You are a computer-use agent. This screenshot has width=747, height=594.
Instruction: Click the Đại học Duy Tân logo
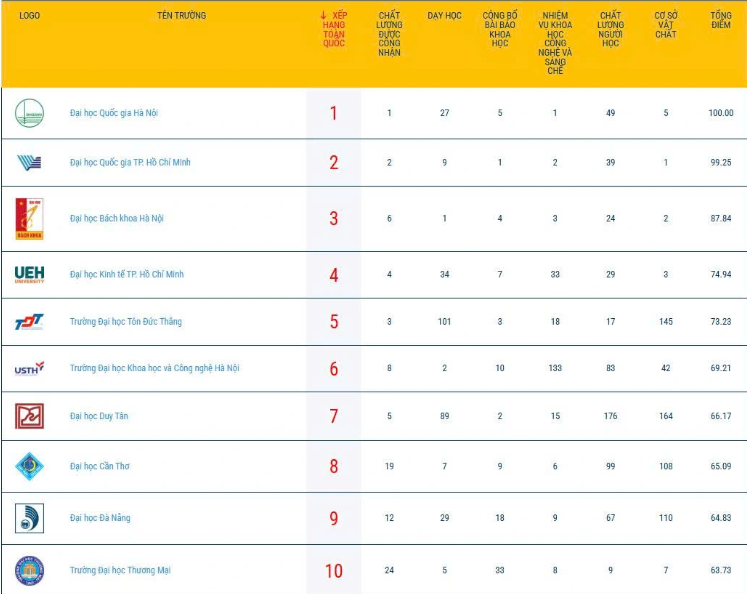30,416
